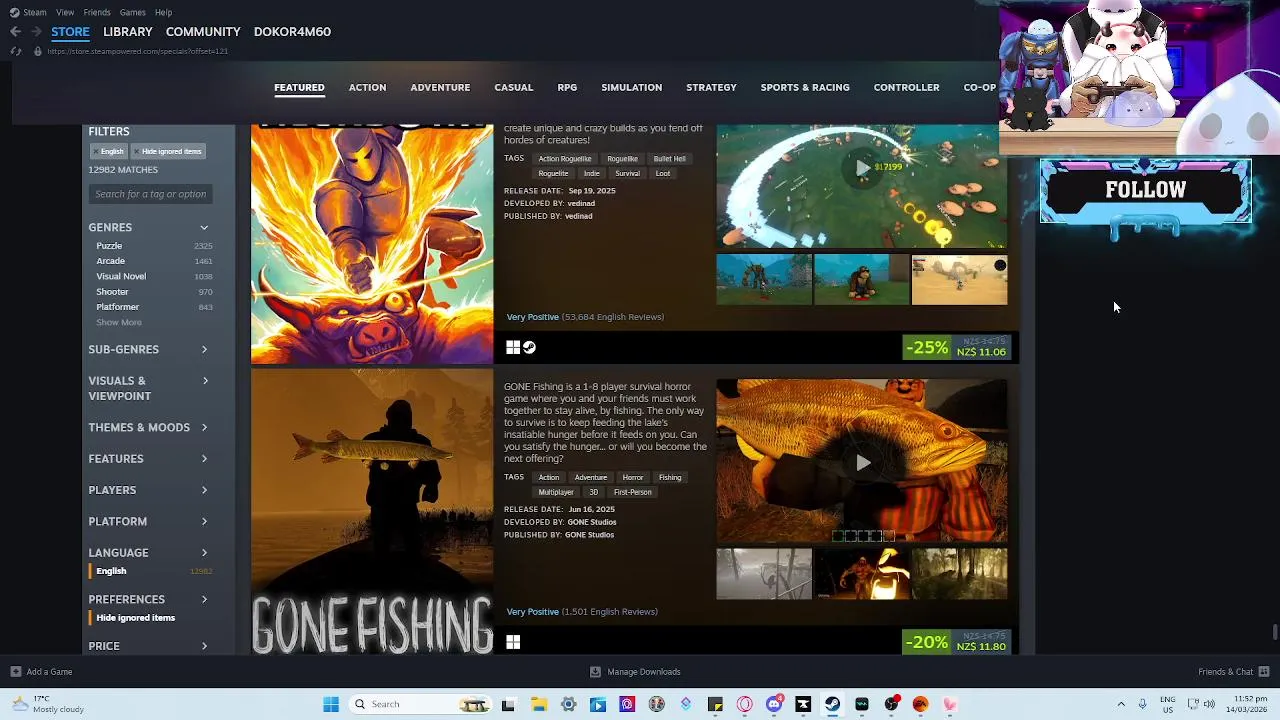The width and height of the screenshot is (1280, 720).
Task: Show hidden system tray icons
Action: click(1121, 704)
